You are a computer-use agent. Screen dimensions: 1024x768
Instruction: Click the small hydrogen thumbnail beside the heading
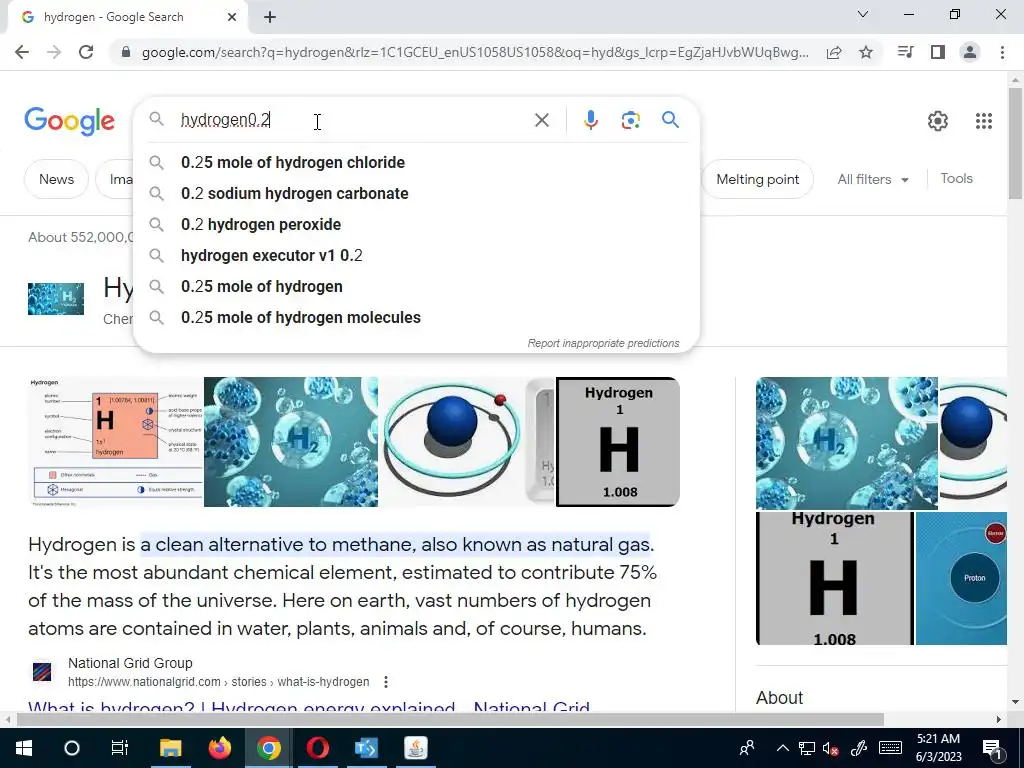point(56,298)
